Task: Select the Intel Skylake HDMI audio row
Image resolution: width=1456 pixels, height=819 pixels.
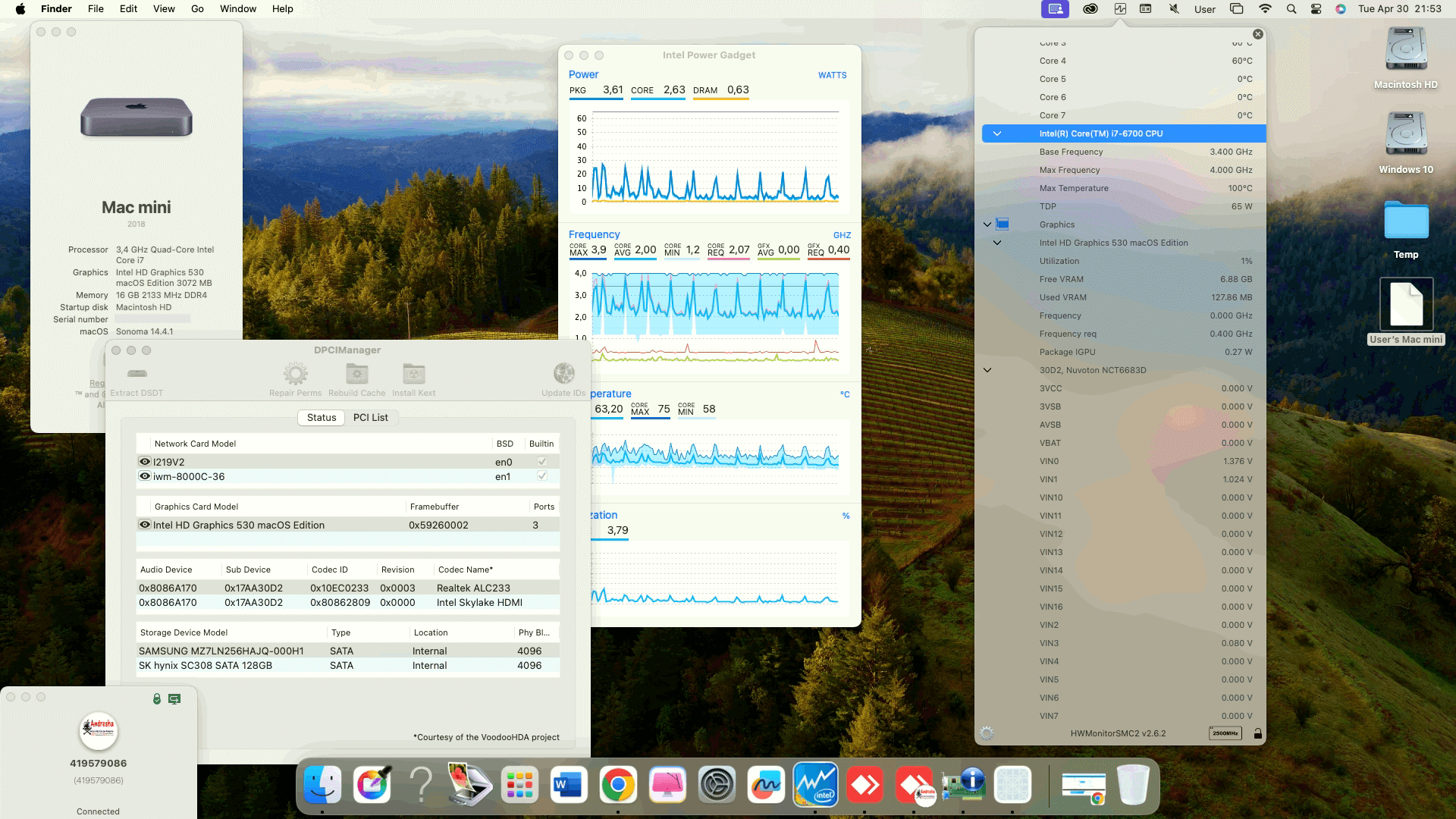Action: click(348, 602)
